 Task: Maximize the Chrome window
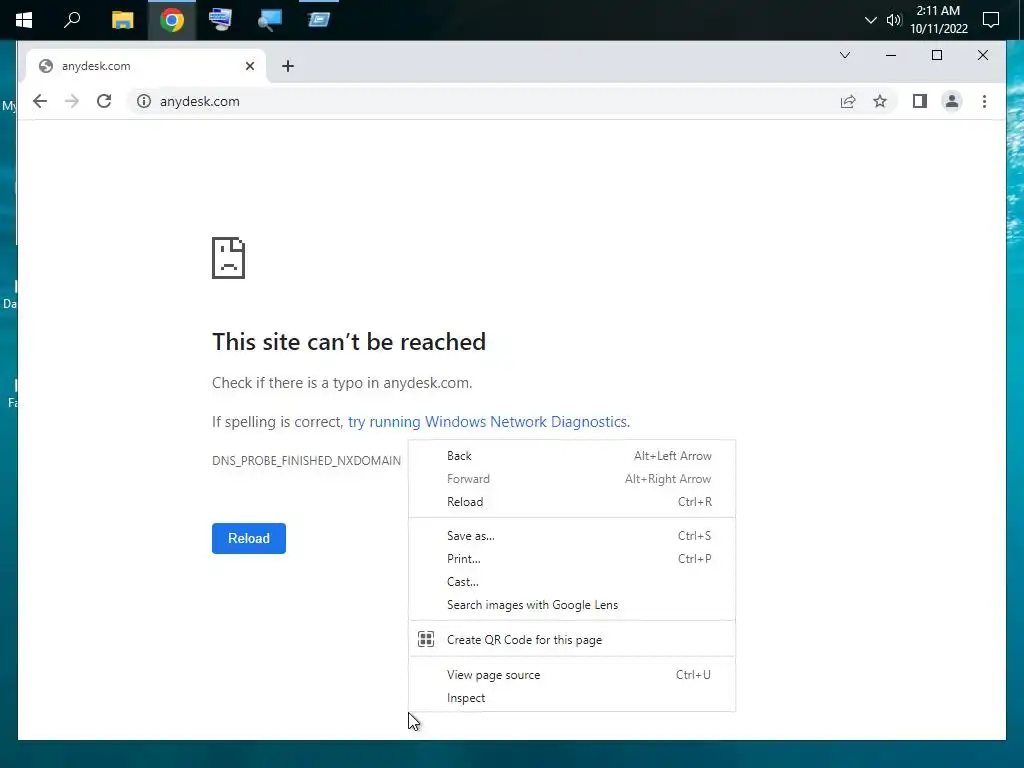[936, 55]
